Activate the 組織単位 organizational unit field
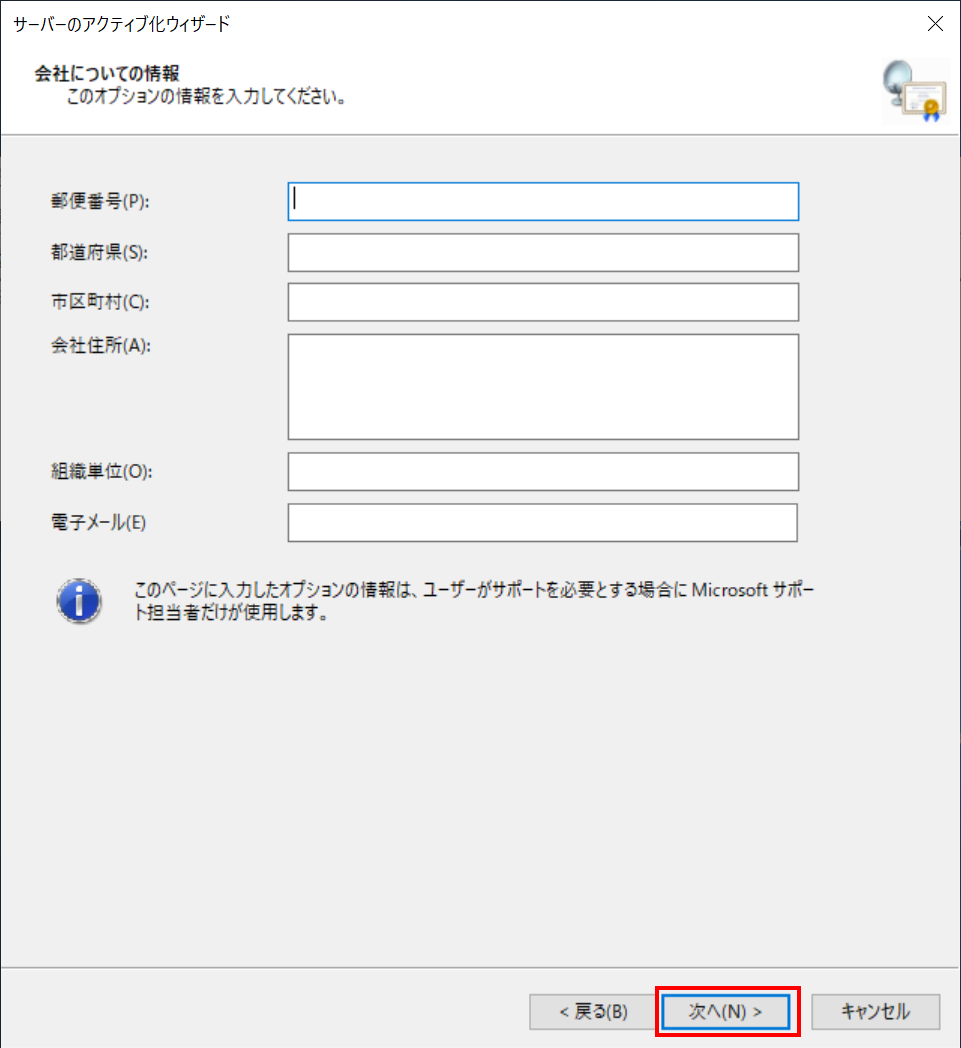 [x=543, y=471]
